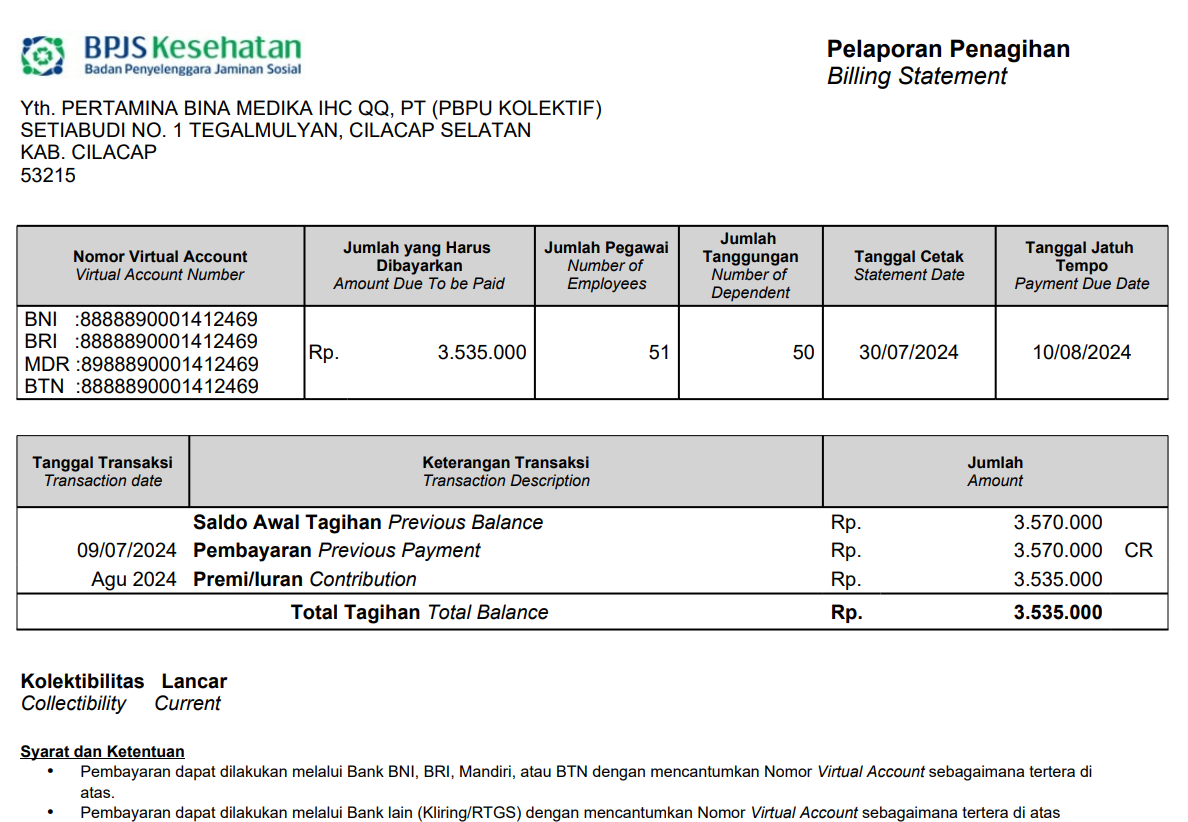Click the BTN virtual account number
This screenshot has width=1188, height=822.
(x=167, y=386)
